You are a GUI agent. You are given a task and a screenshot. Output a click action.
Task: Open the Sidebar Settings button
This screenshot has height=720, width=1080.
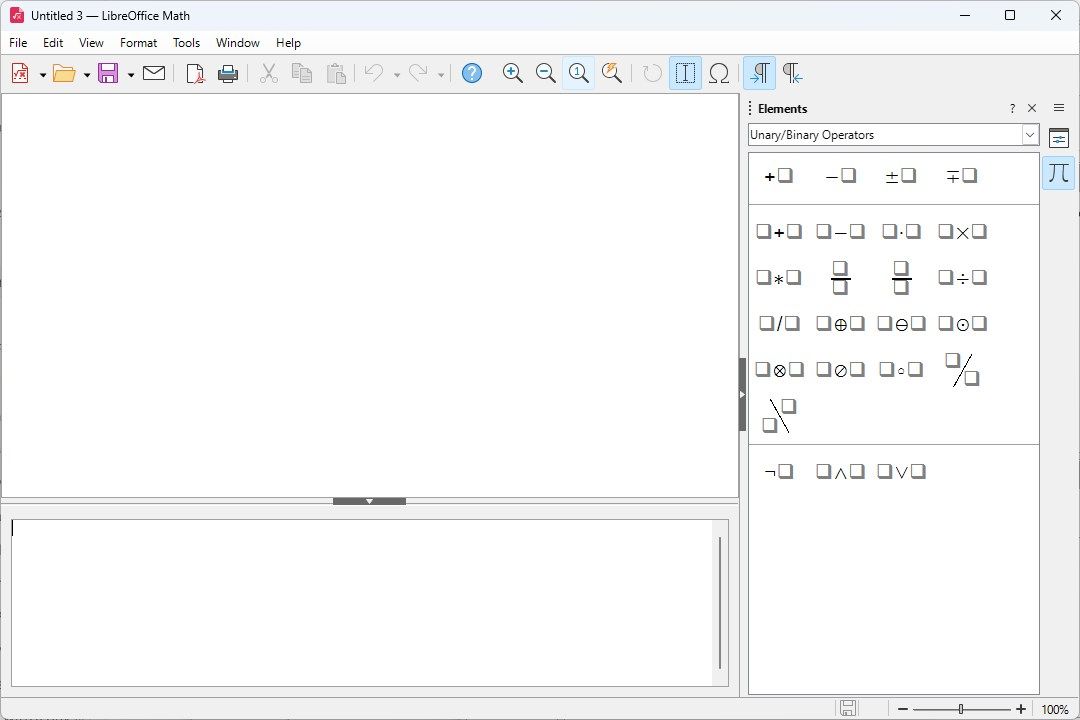[x=1059, y=107]
